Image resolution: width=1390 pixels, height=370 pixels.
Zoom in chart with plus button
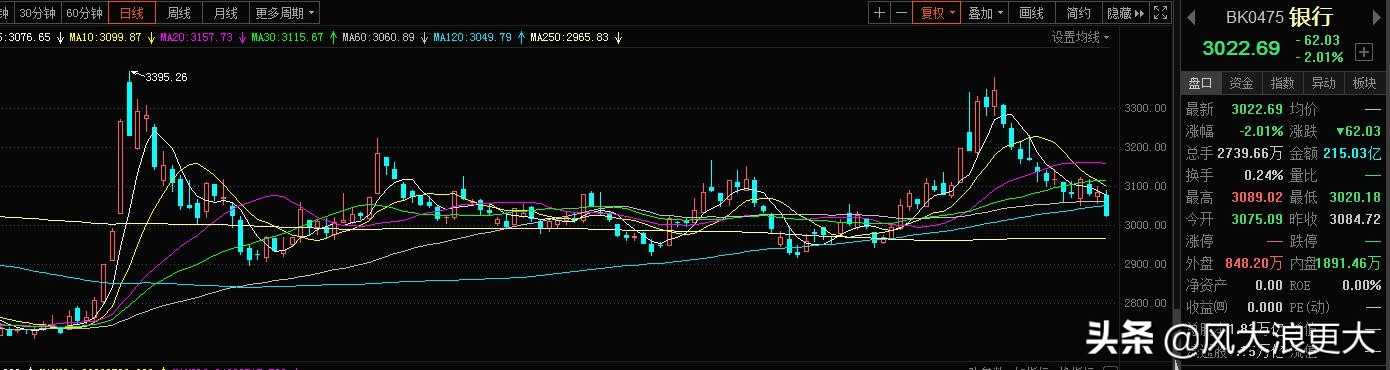click(x=879, y=13)
